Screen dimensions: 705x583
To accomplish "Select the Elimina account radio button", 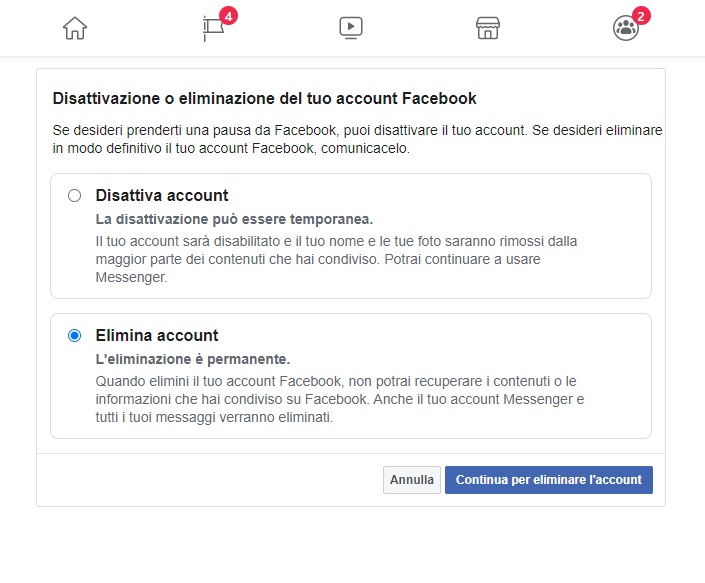I will (x=75, y=335).
